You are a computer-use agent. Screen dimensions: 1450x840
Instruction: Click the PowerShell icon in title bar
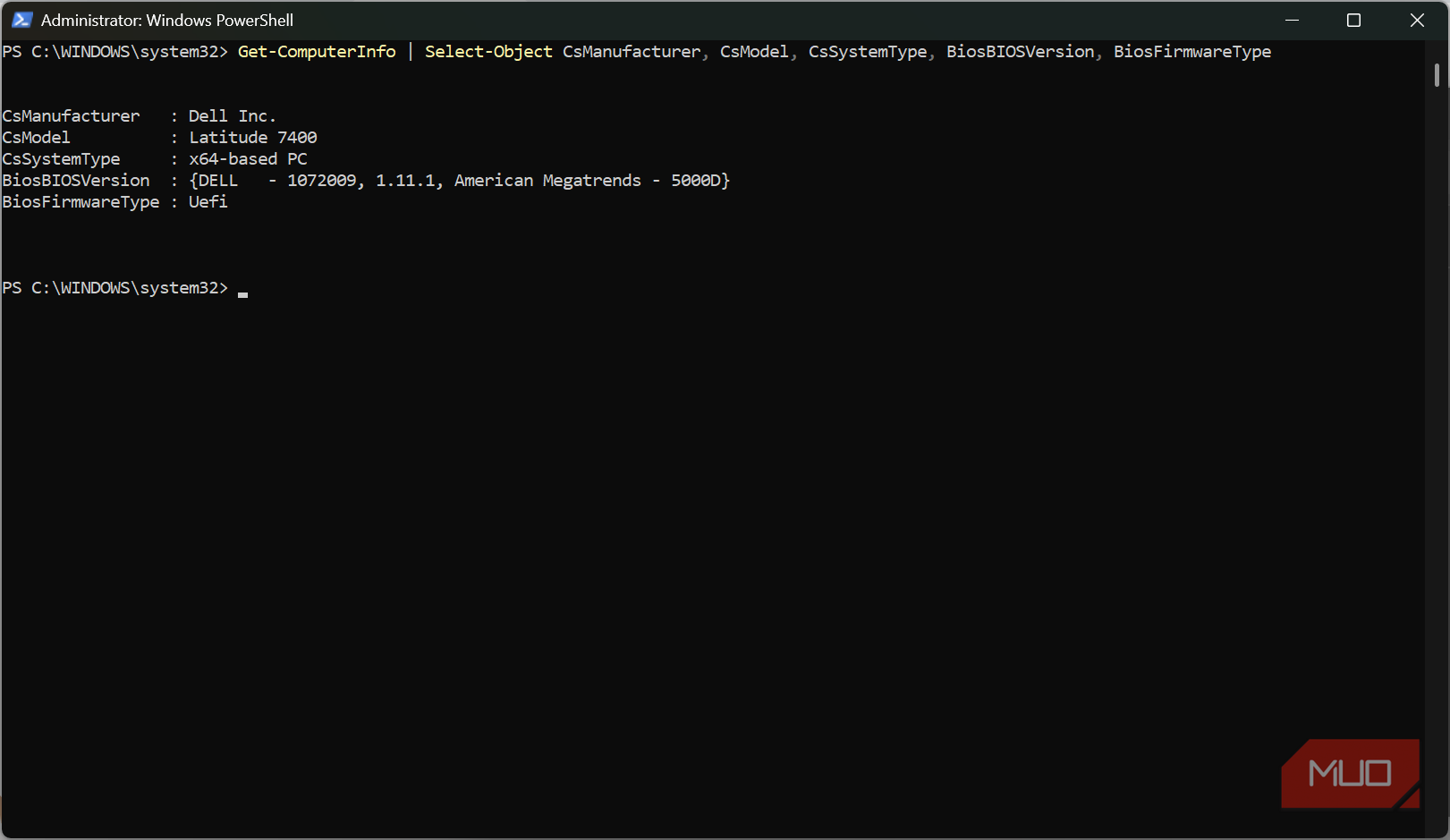(x=21, y=20)
